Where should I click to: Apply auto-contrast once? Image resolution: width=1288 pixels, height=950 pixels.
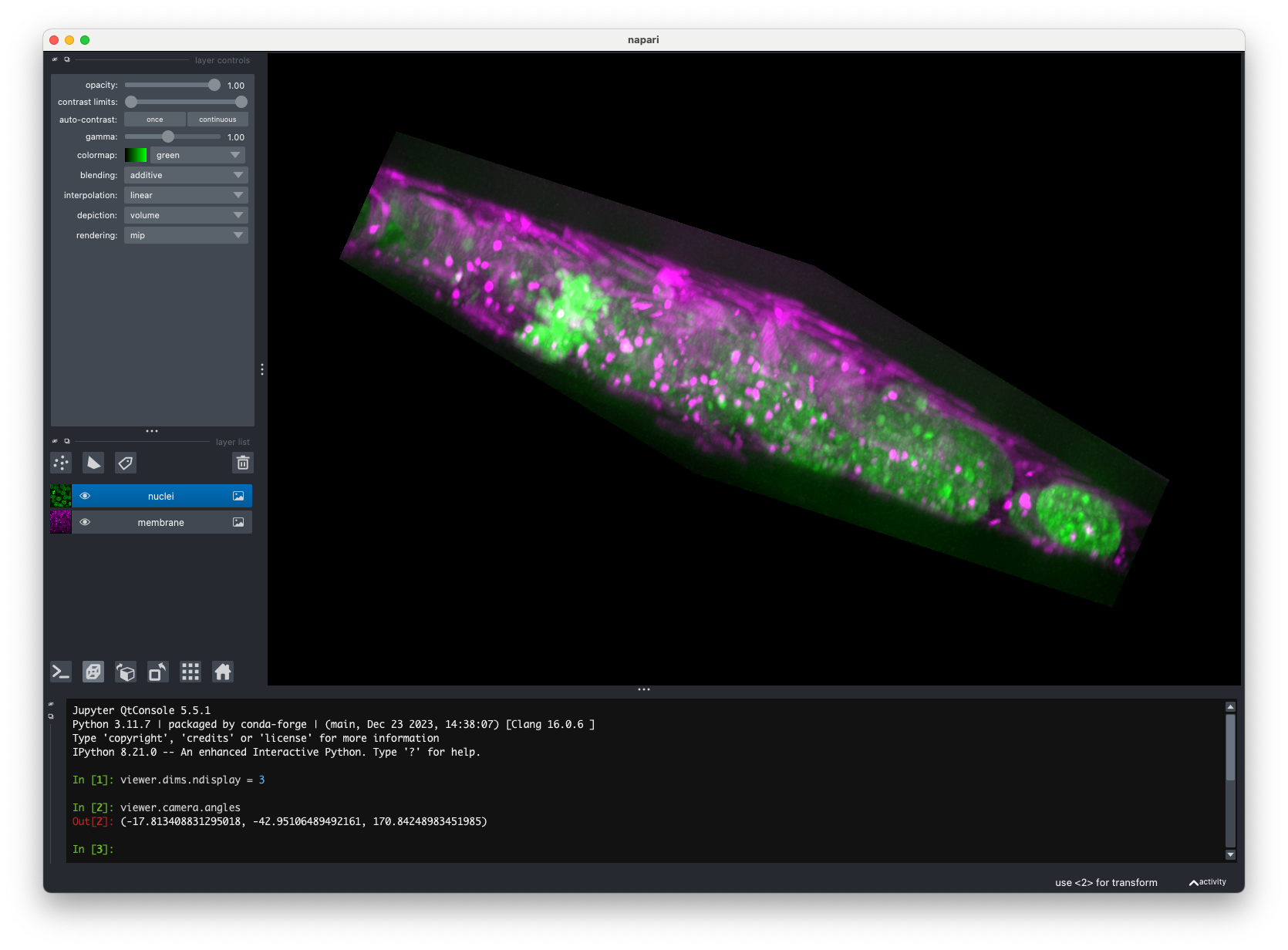point(154,119)
